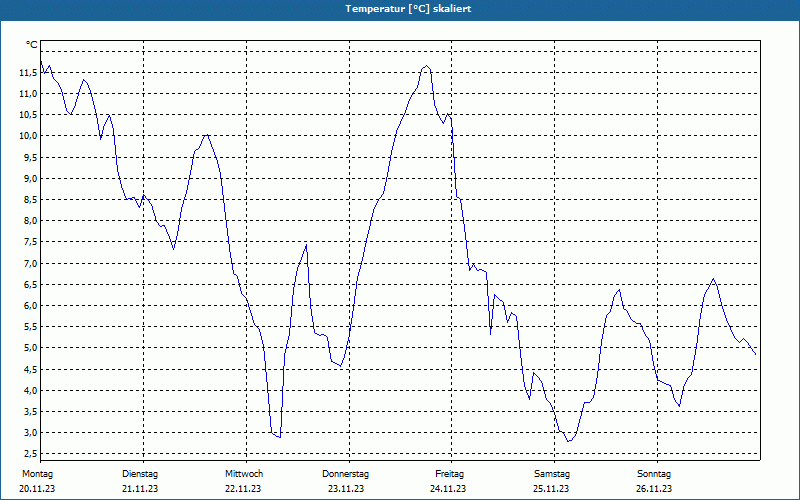This screenshot has width=800, height=500.
Task: Click the Dienstag day label
Action: pos(140,474)
